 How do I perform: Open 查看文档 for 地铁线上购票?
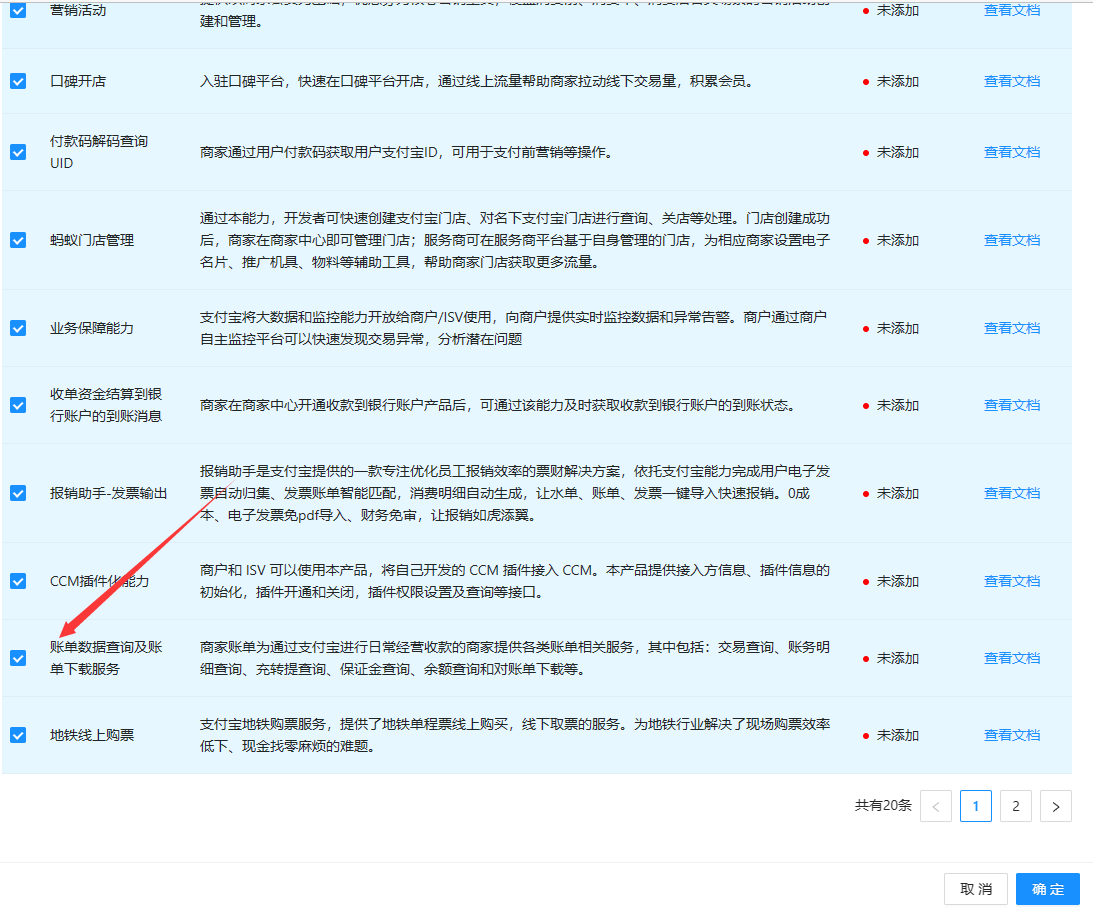(x=1011, y=735)
